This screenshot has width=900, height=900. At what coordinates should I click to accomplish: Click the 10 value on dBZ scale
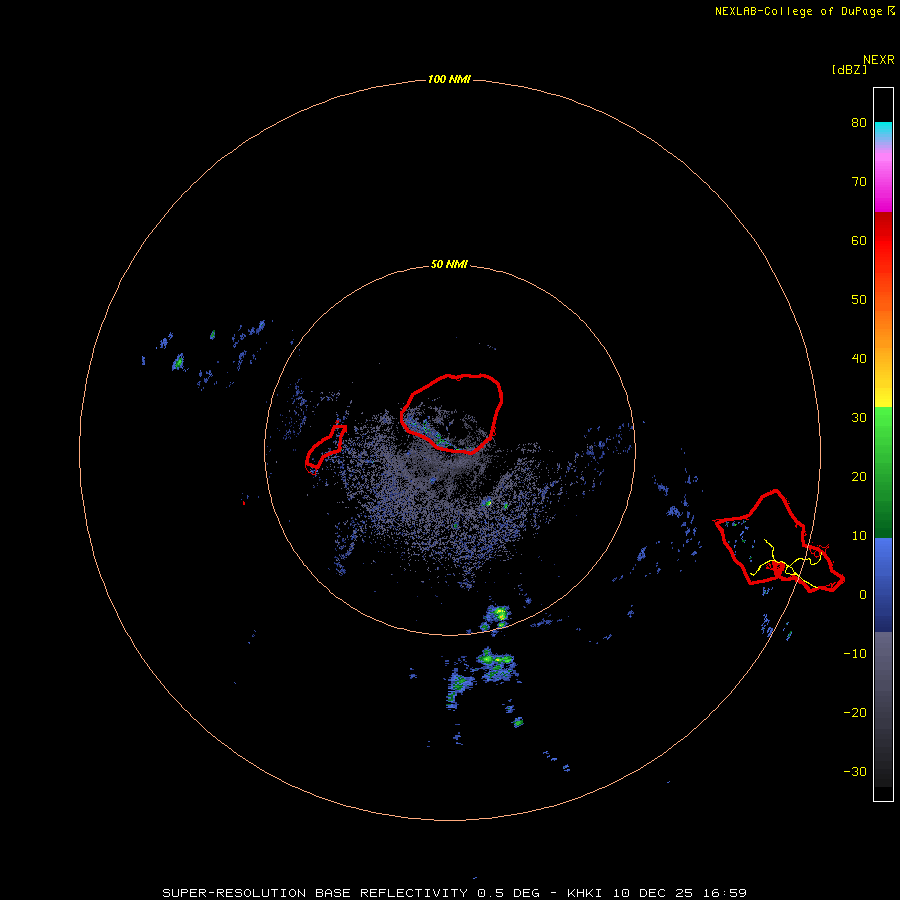coord(859,536)
